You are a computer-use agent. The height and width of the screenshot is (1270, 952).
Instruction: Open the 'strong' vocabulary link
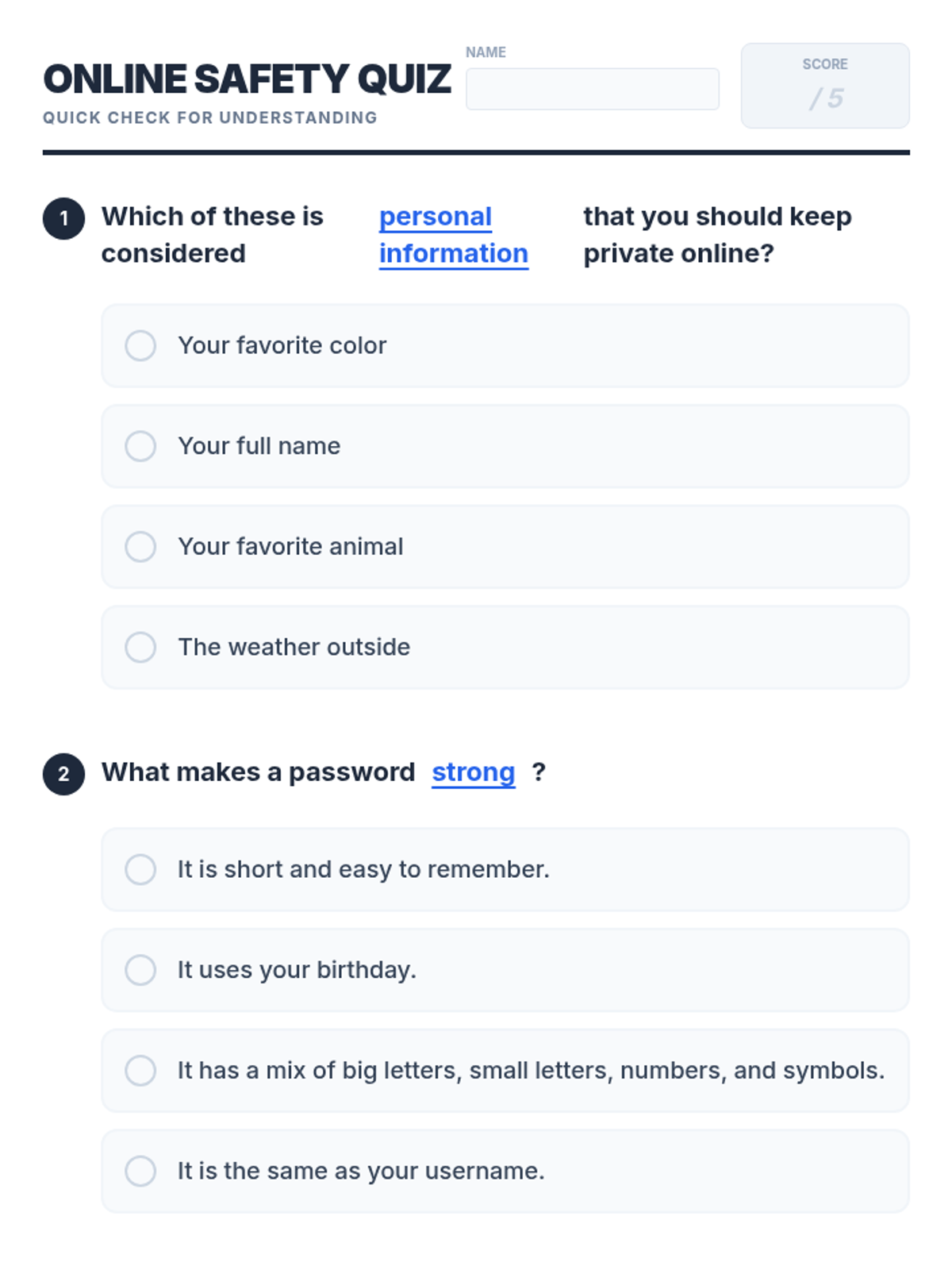pos(473,772)
